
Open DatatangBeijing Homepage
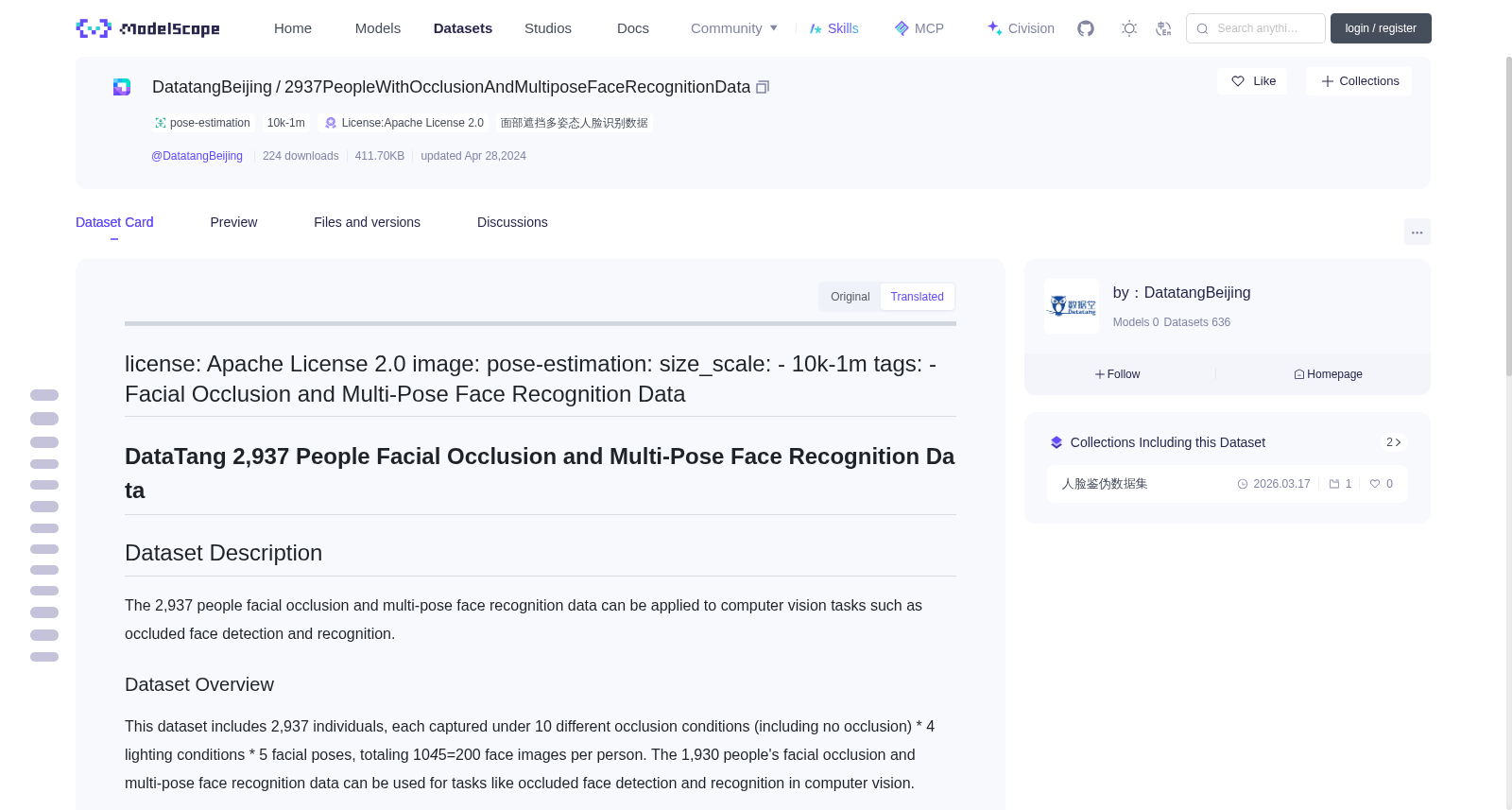(1328, 374)
